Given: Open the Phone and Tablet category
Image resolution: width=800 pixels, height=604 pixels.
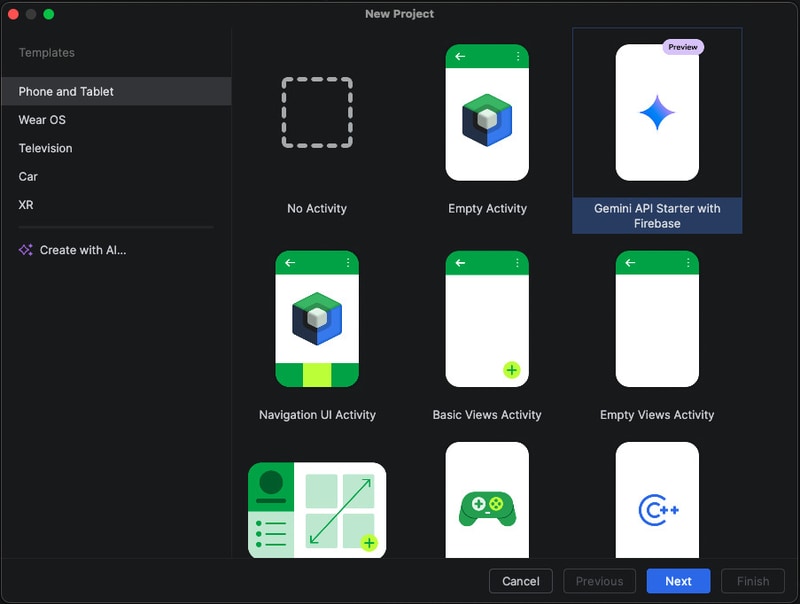Looking at the screenshot, I should 66,91.
